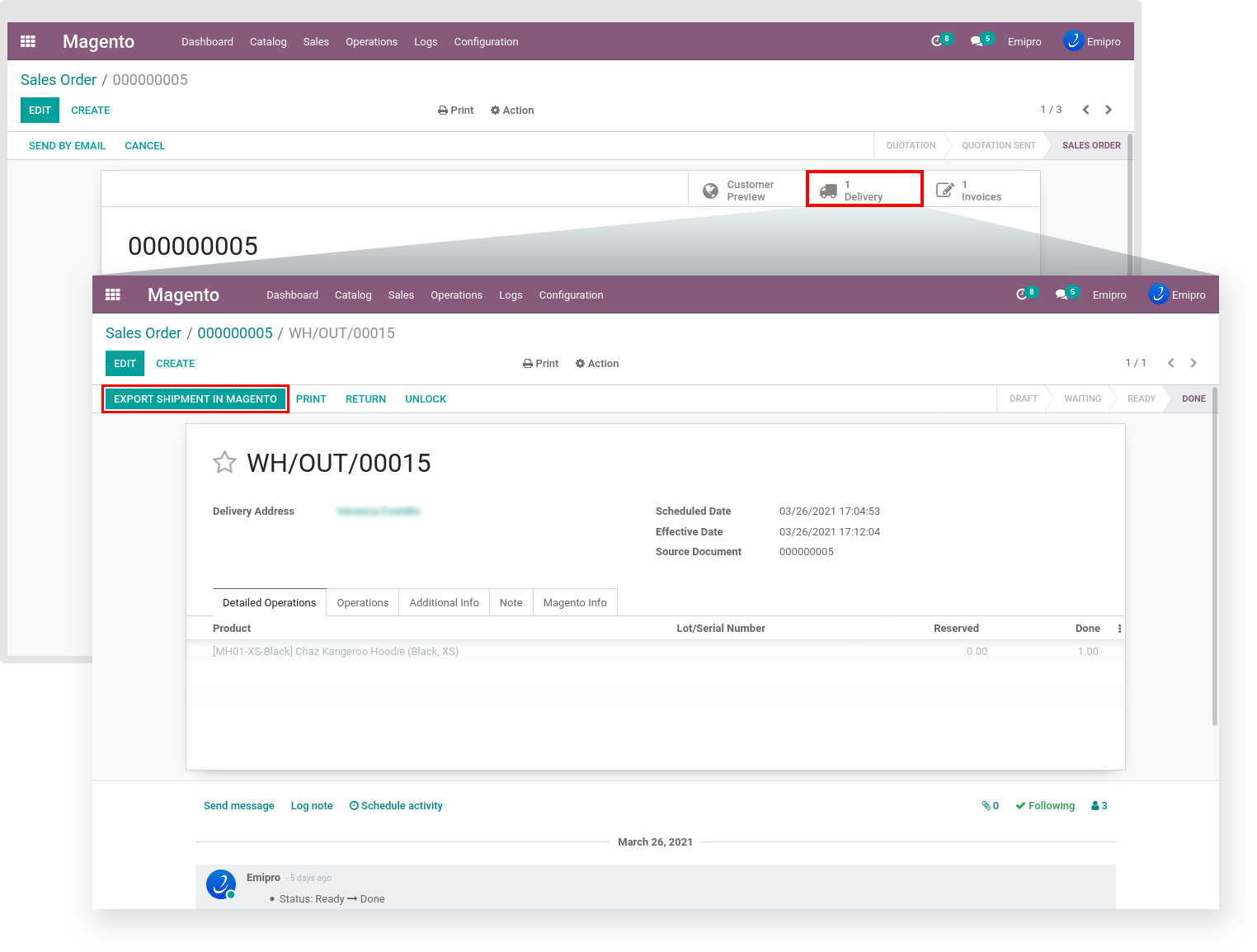Click EDIT button in front window
The image size is (1257, 952).
125,364
